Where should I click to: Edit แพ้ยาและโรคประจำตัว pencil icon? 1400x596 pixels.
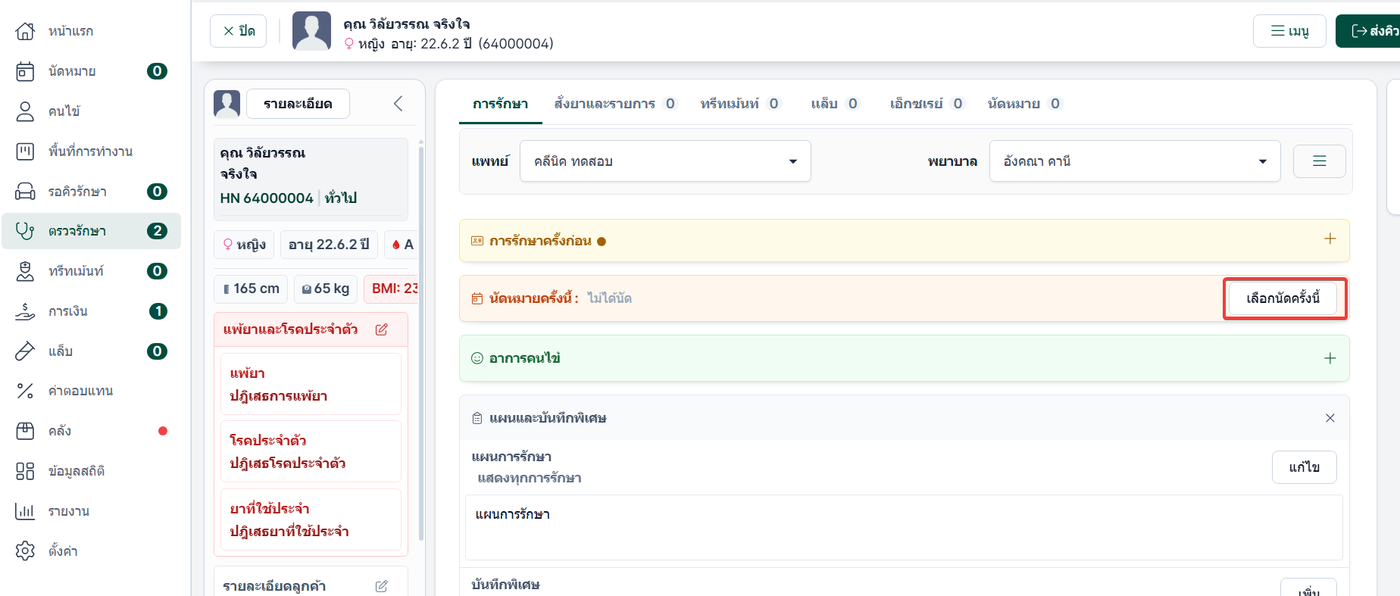(381, 329)
